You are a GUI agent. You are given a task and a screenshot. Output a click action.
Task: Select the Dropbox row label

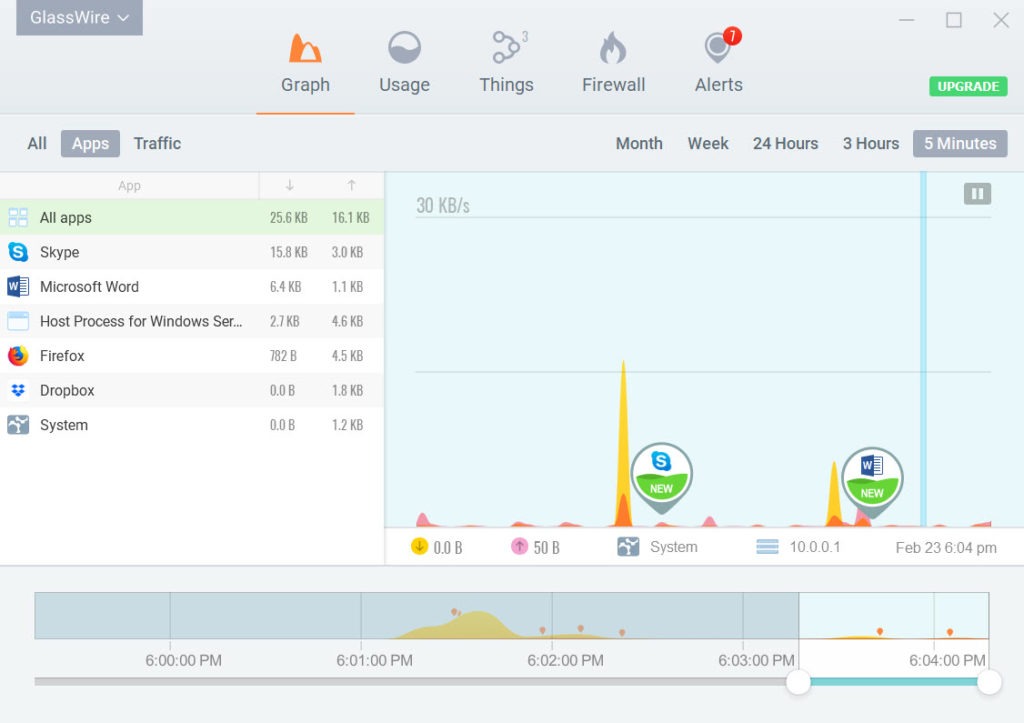click(67, 391)
